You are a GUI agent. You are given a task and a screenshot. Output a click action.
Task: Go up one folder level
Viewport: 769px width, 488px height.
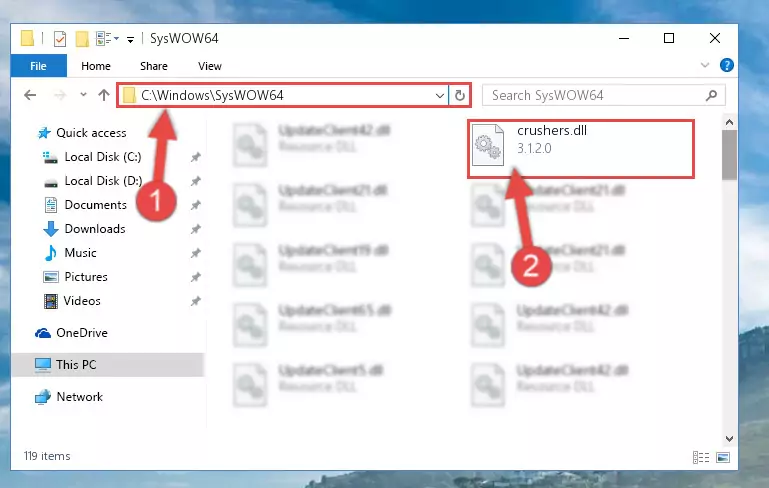coord(103,95)
